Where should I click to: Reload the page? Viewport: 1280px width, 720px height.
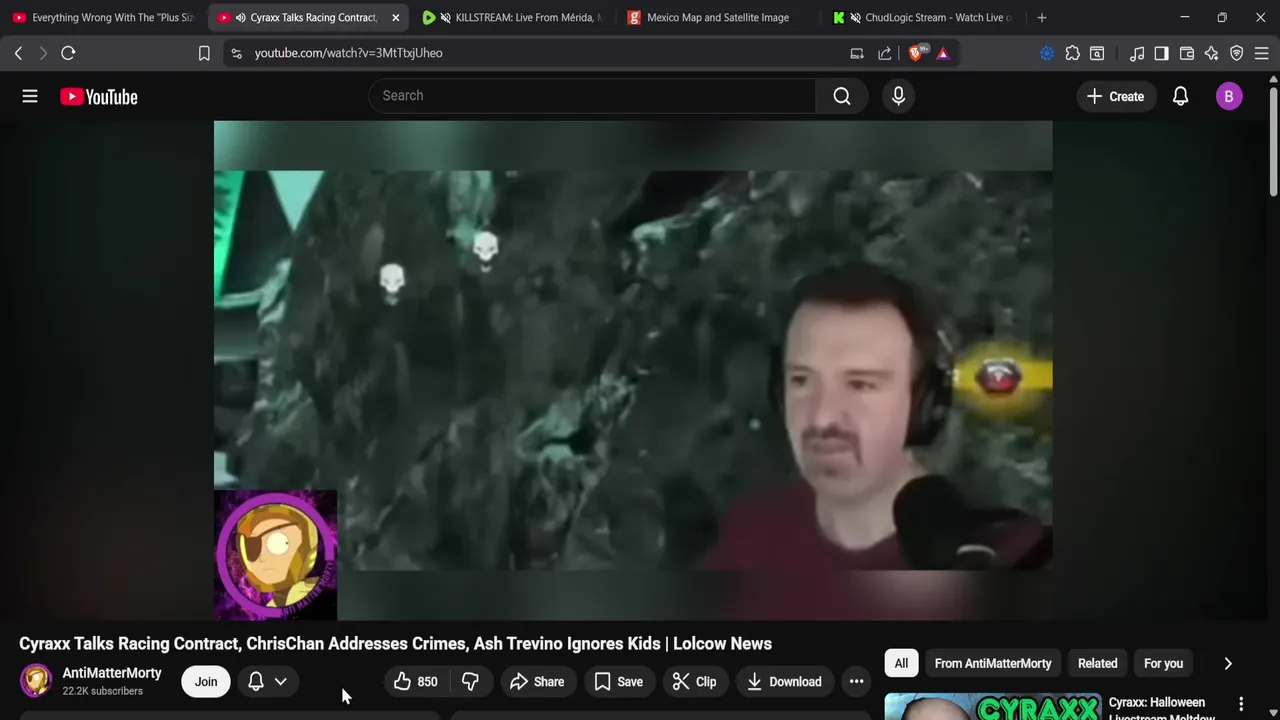pos(68,53)
